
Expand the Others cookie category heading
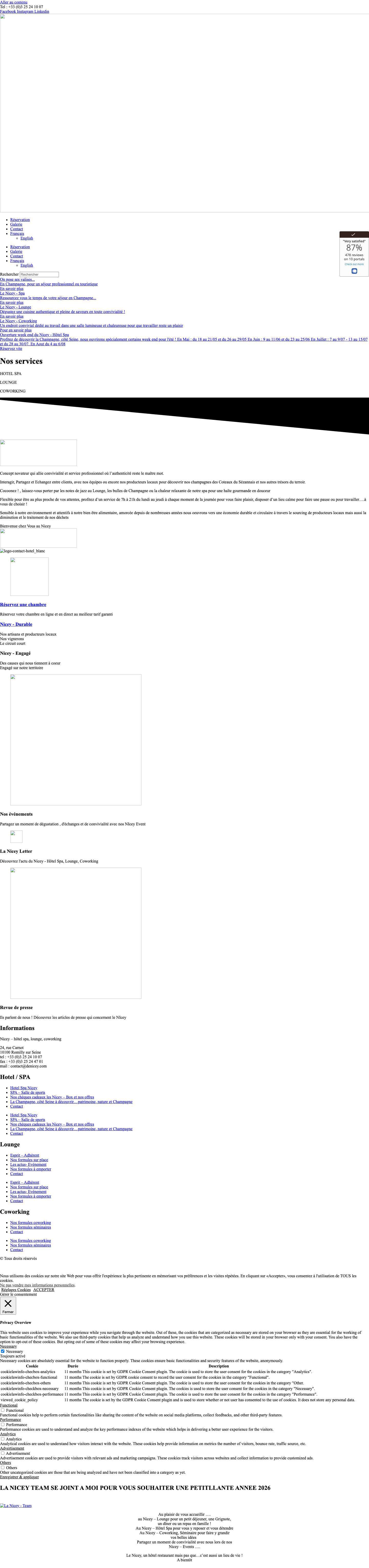point(5,1463)
